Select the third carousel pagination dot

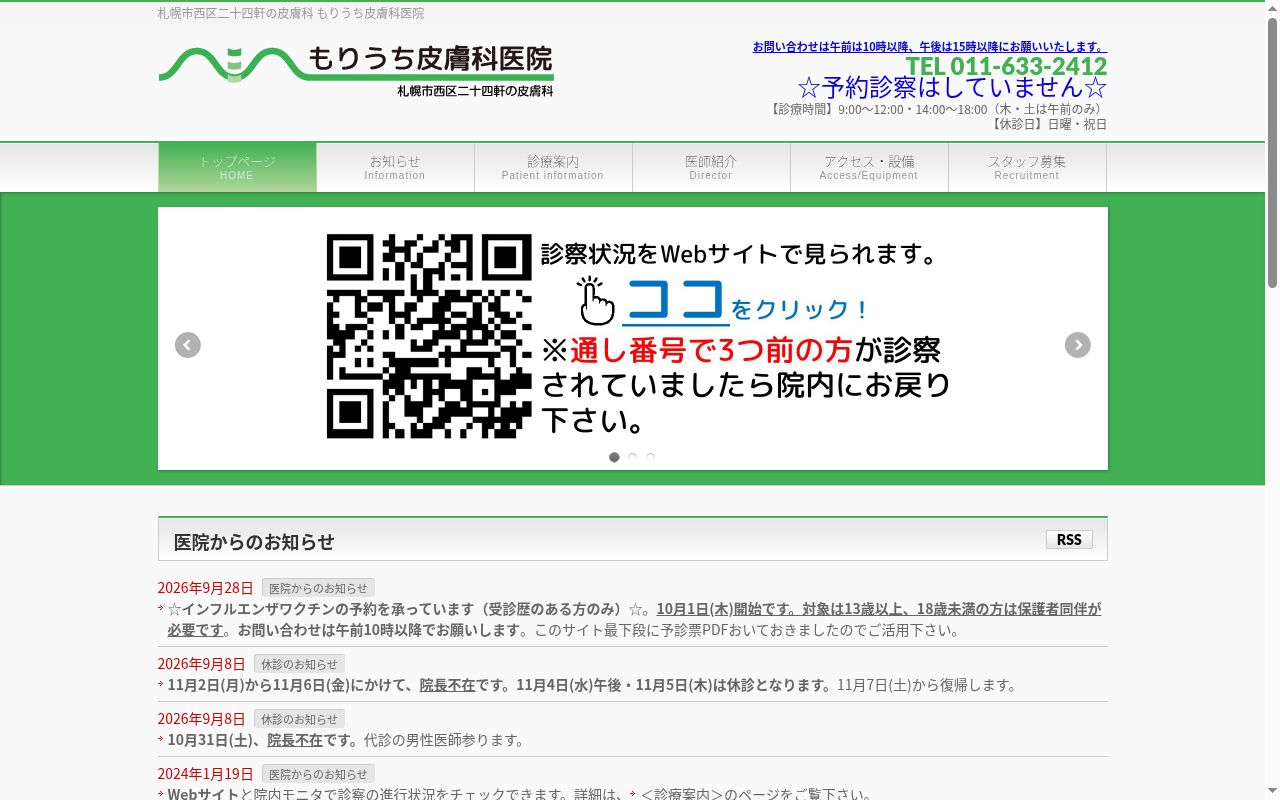pos(650,457)
